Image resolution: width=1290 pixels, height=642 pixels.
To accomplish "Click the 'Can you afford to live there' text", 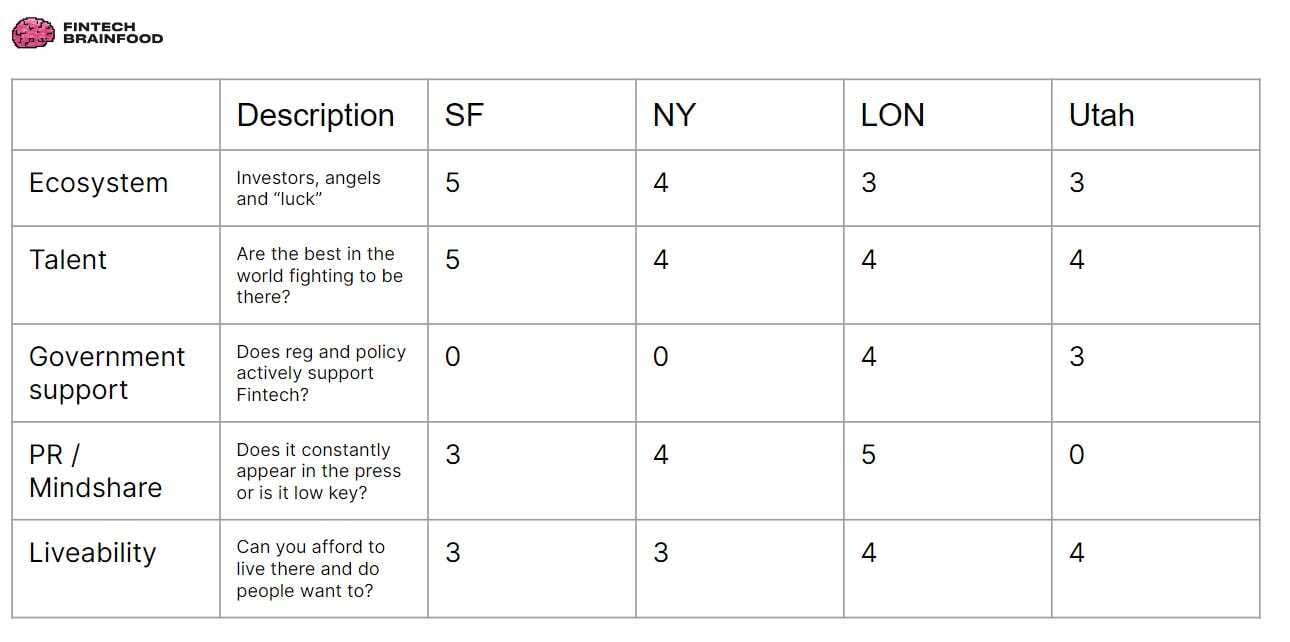I will pos(310,558).
